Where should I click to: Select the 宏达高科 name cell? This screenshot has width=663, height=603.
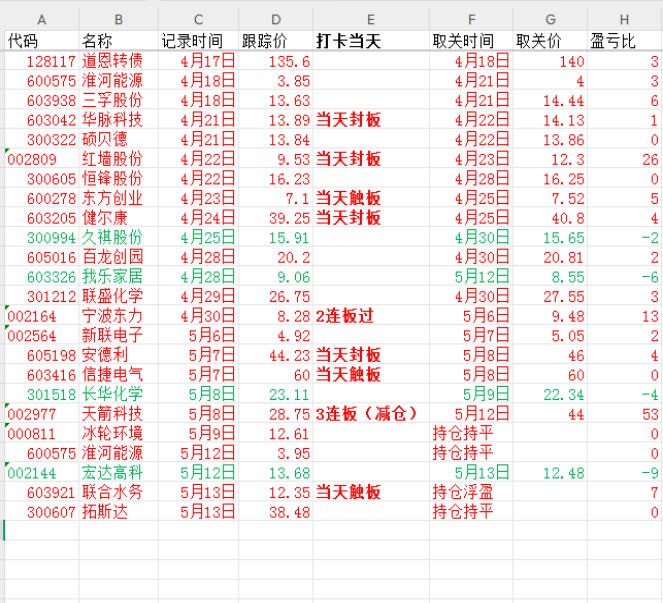(118, 472)
